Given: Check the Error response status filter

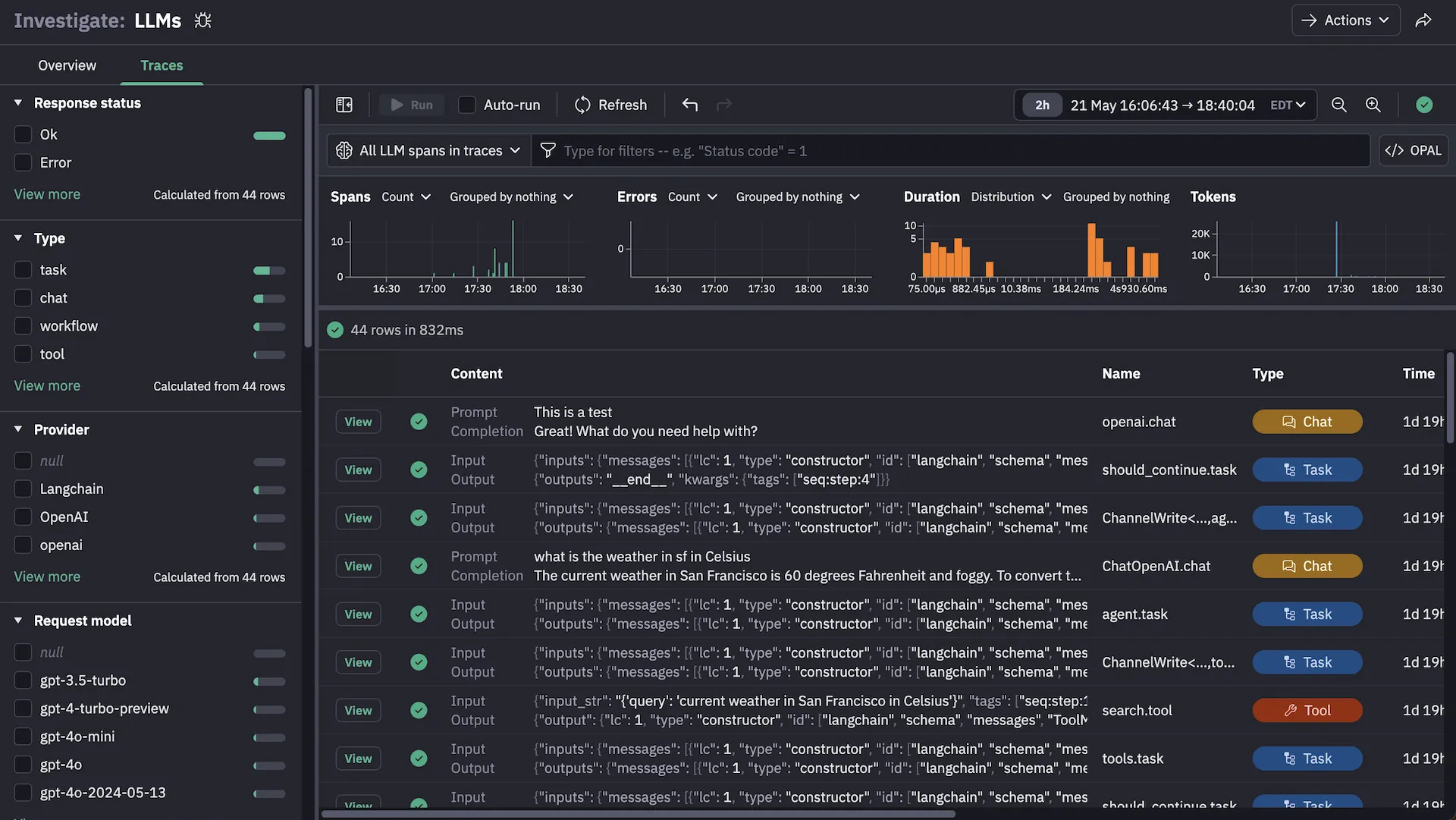Looking at the screenshot, I should [24, 162].
